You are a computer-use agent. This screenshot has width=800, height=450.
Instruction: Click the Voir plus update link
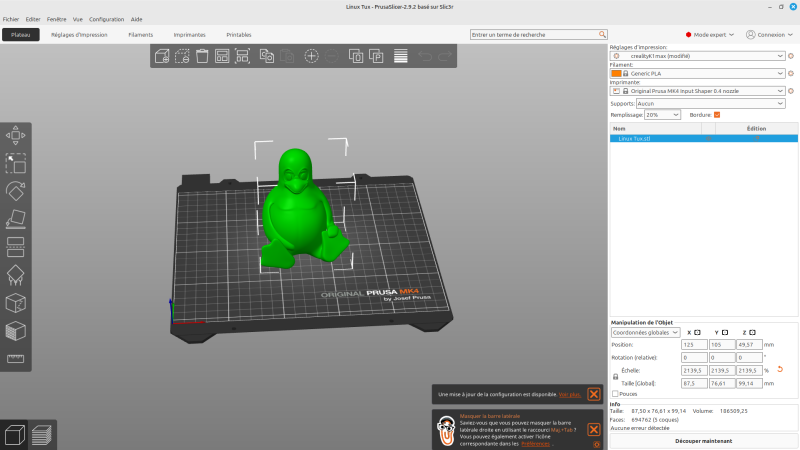569,394
